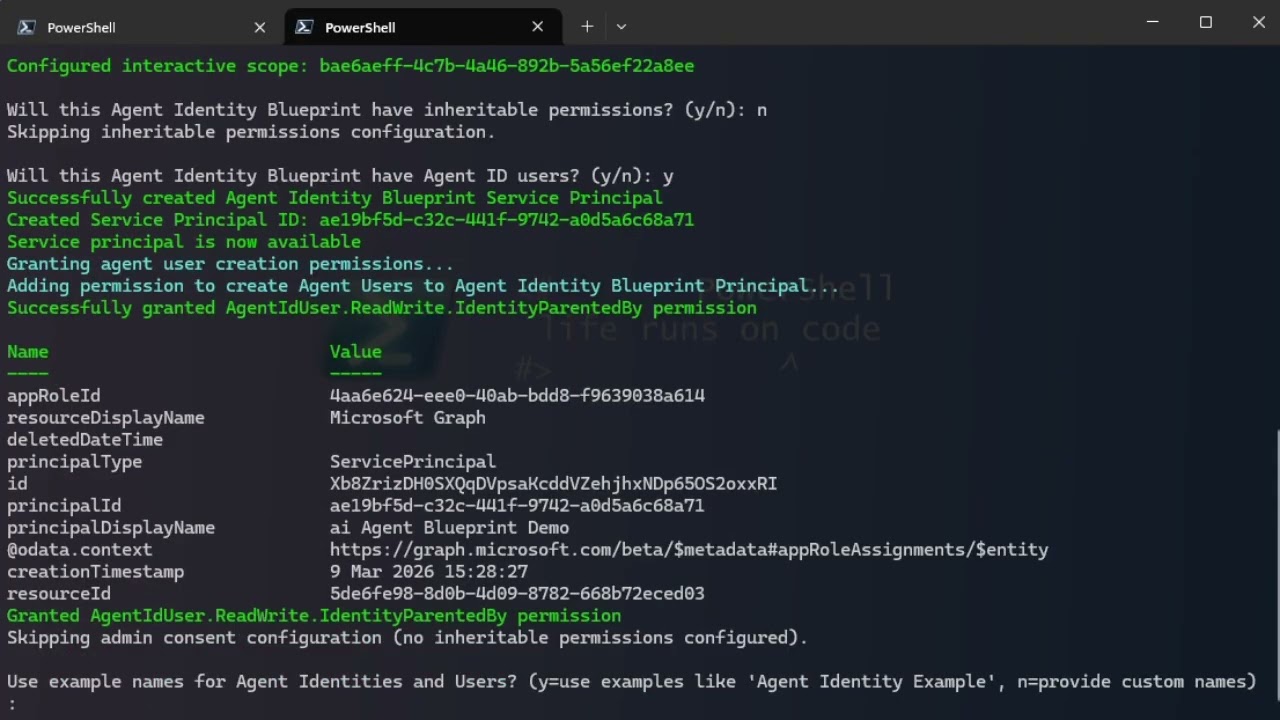Click creationTimestamp value 9 Mar 2026
Screen dimensions: 1280x720
(x=429, y=572)
